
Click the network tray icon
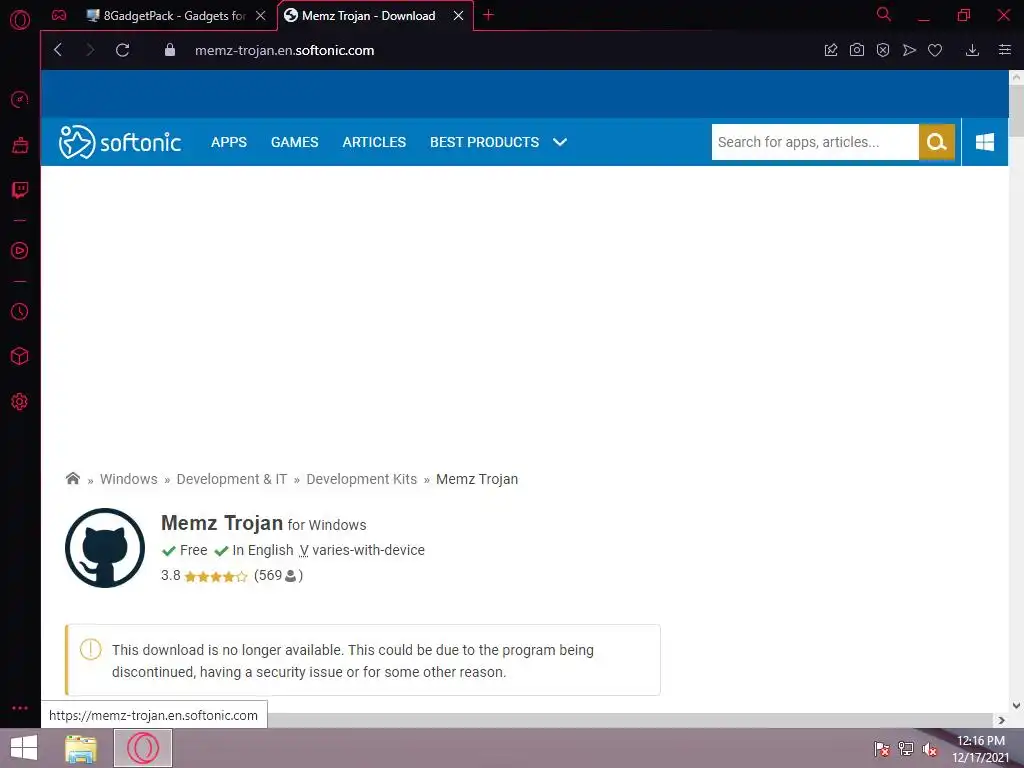(906, 748)
